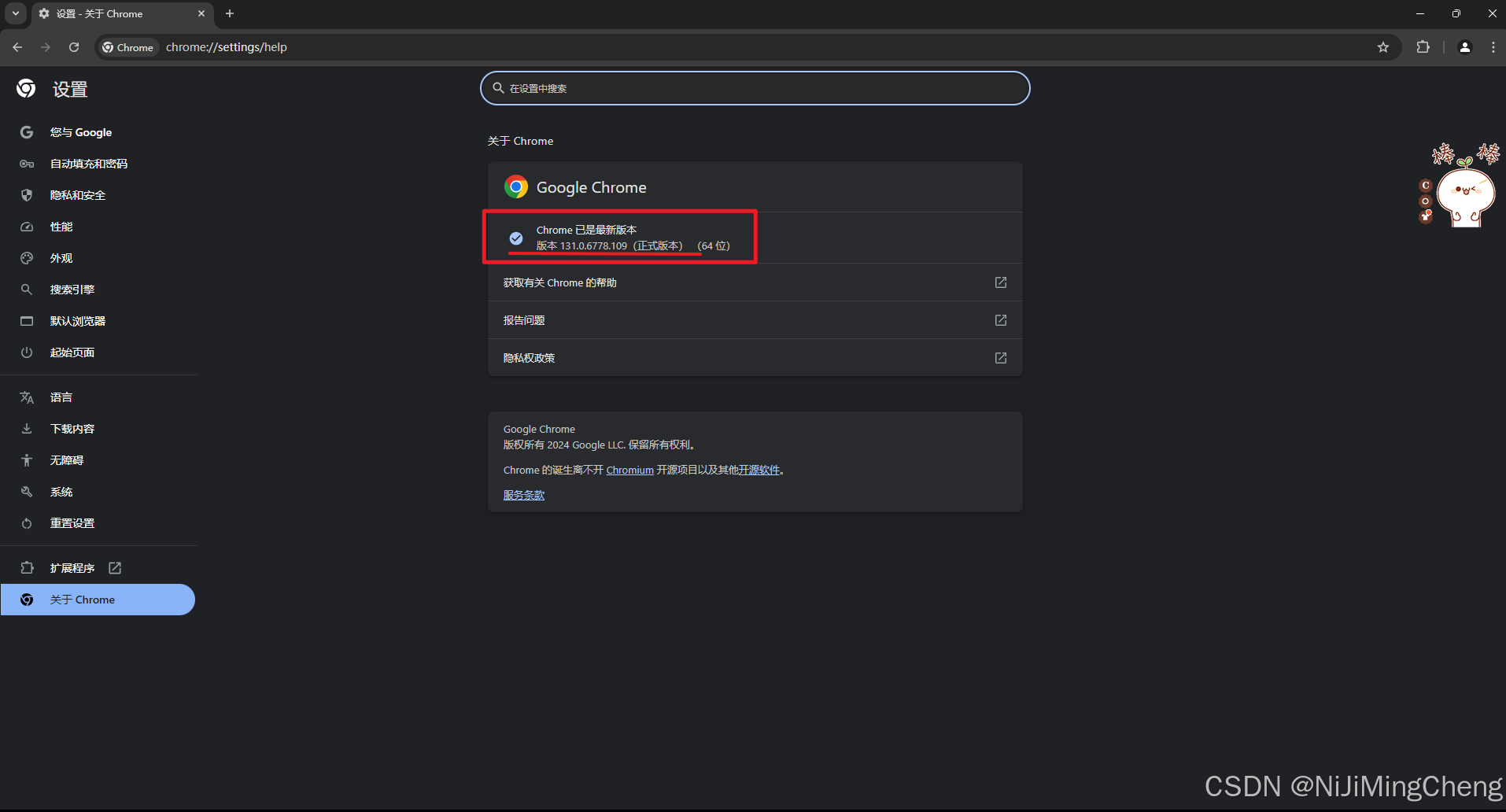Click the wrench icon for 系统

click(x=27, y=492)
